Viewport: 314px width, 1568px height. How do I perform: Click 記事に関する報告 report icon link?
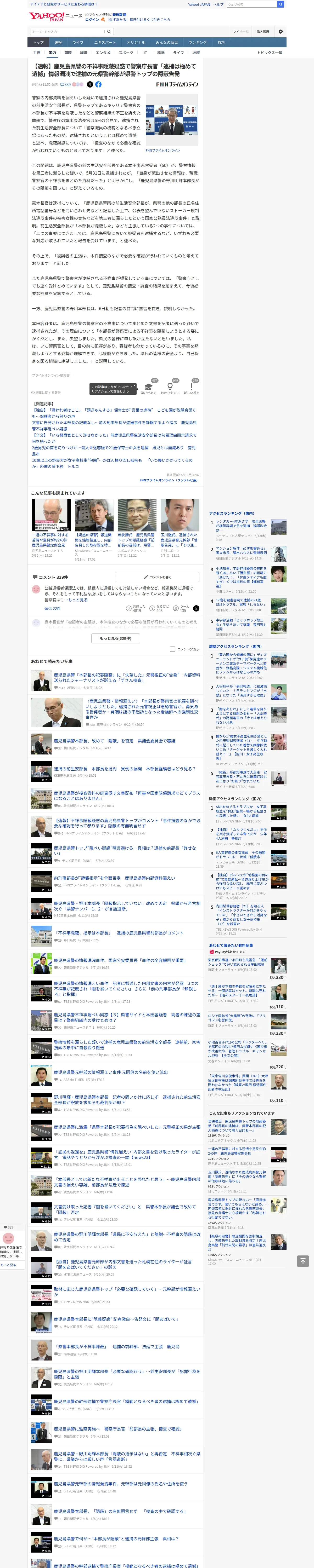[46, 393]
